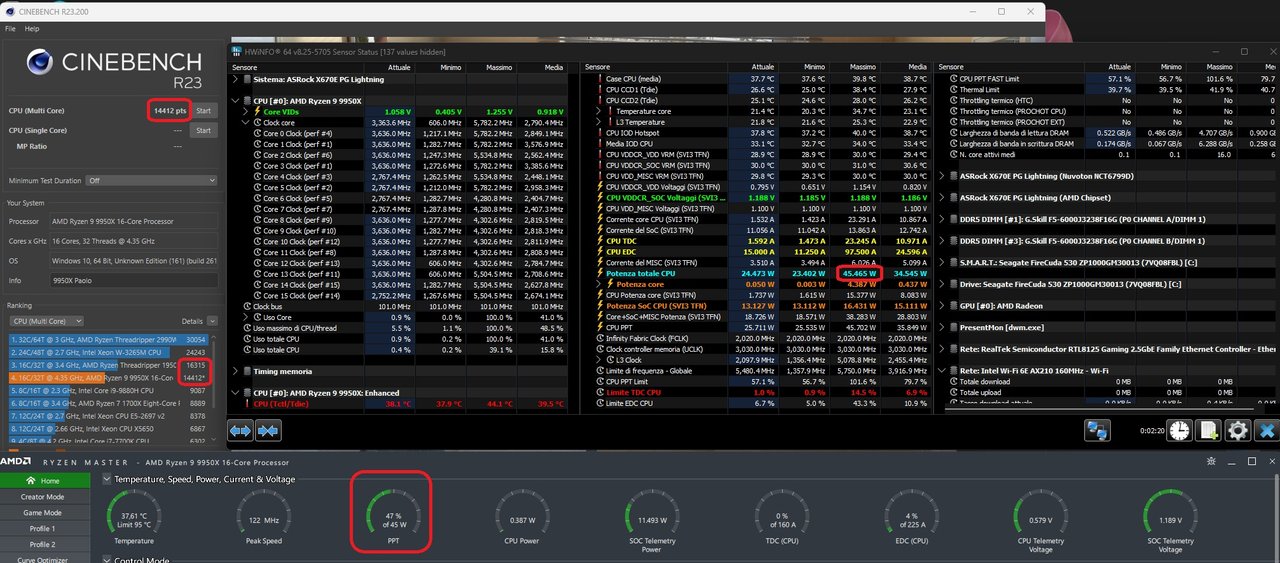Click the HWiNFO log file icon

click(1209, 431)
